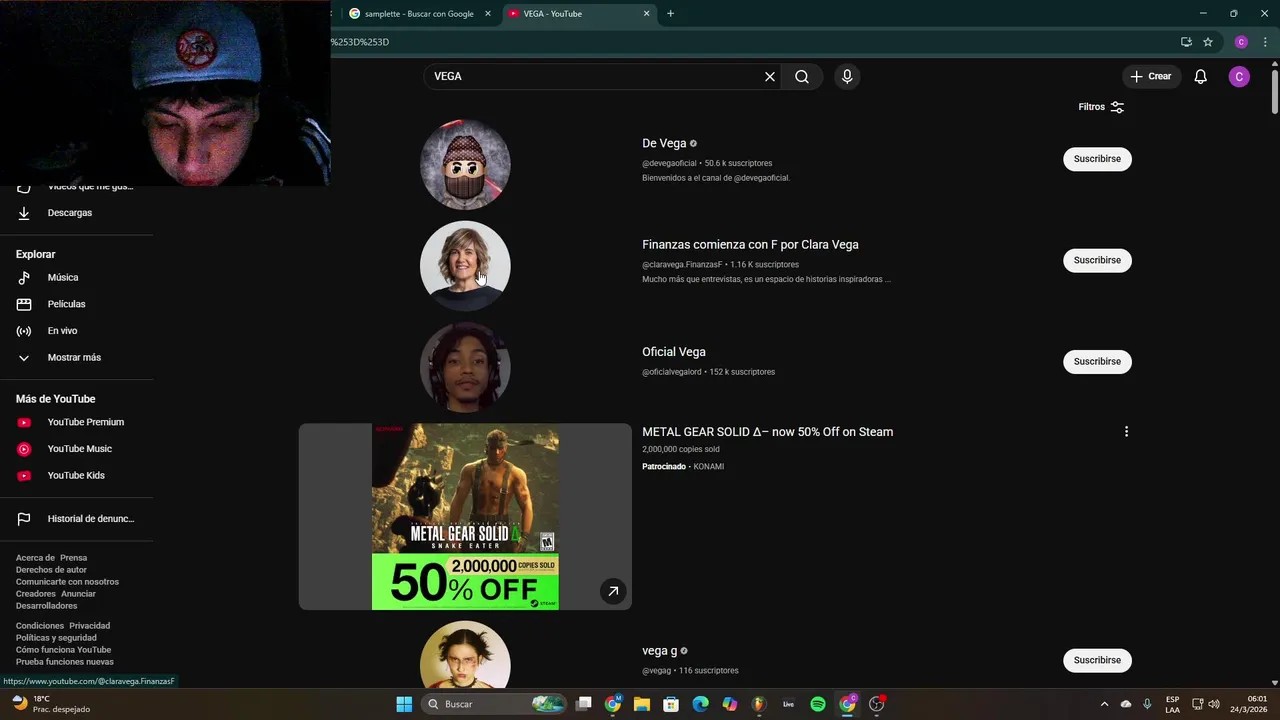Subscribe to Oficial Vega channel

(x=1097, y=361)
